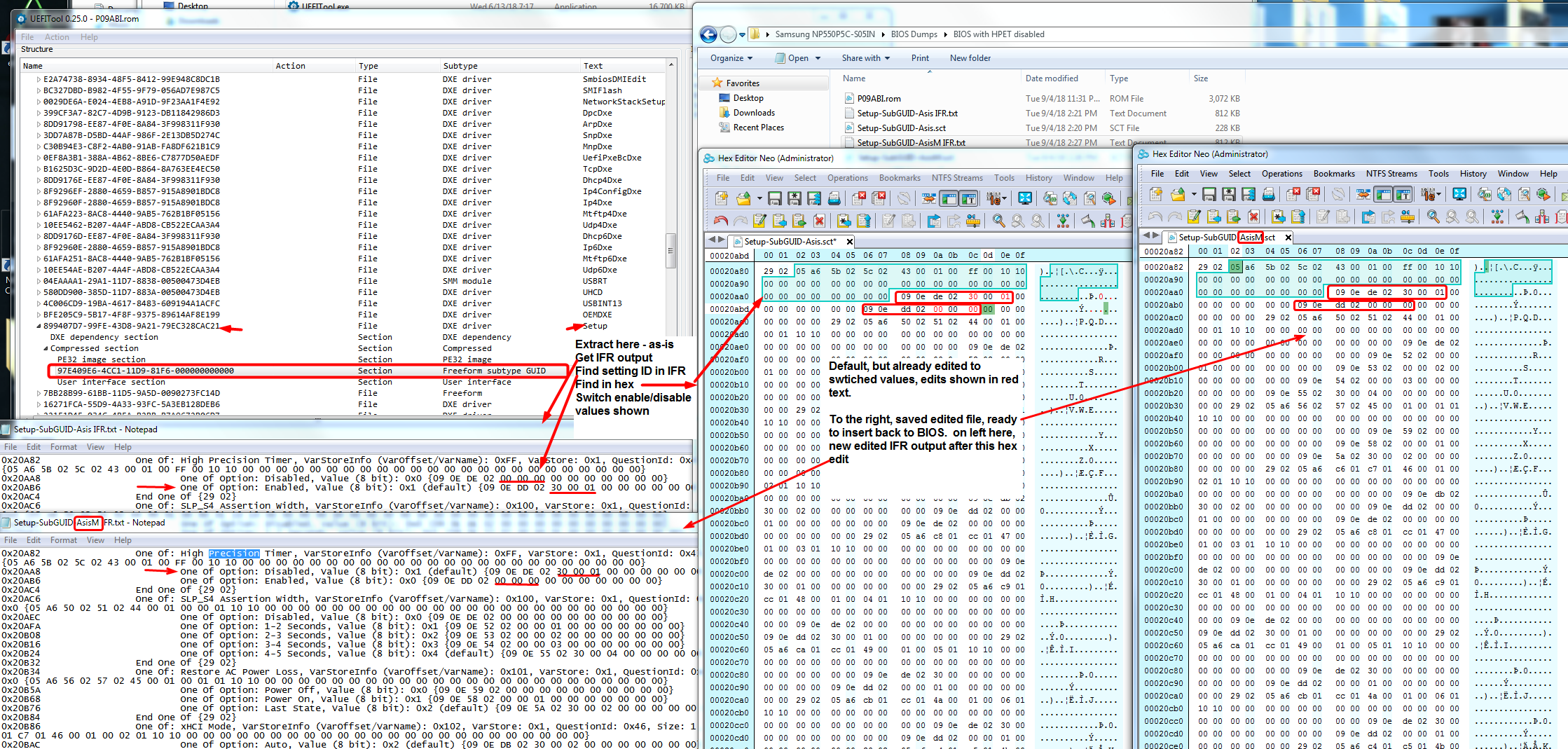Click Save All icon in right Hex Editor toolbar
Image resolution: width=1568 pixels, height=749 pixels.
[1249, 194]
